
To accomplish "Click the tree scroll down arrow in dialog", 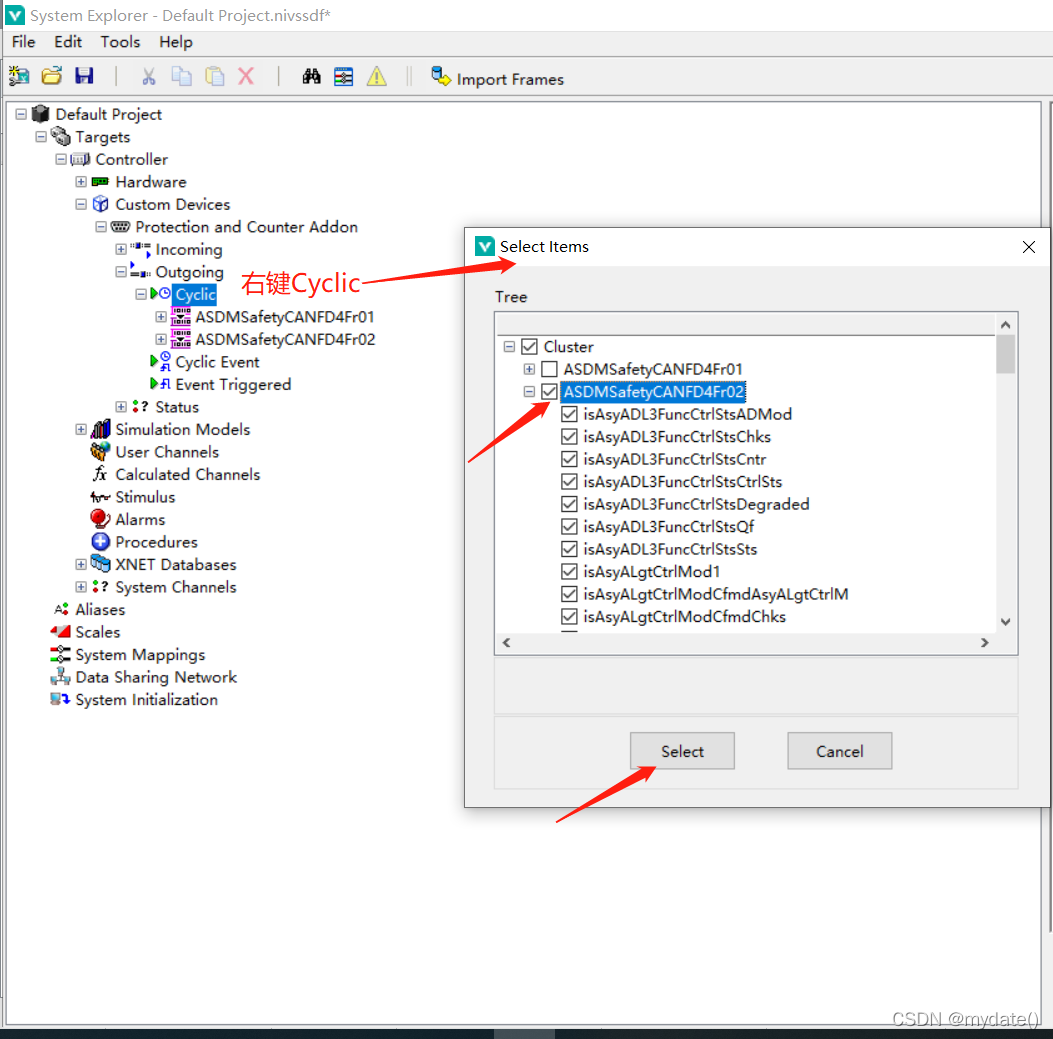I will tap(1005, 622).
